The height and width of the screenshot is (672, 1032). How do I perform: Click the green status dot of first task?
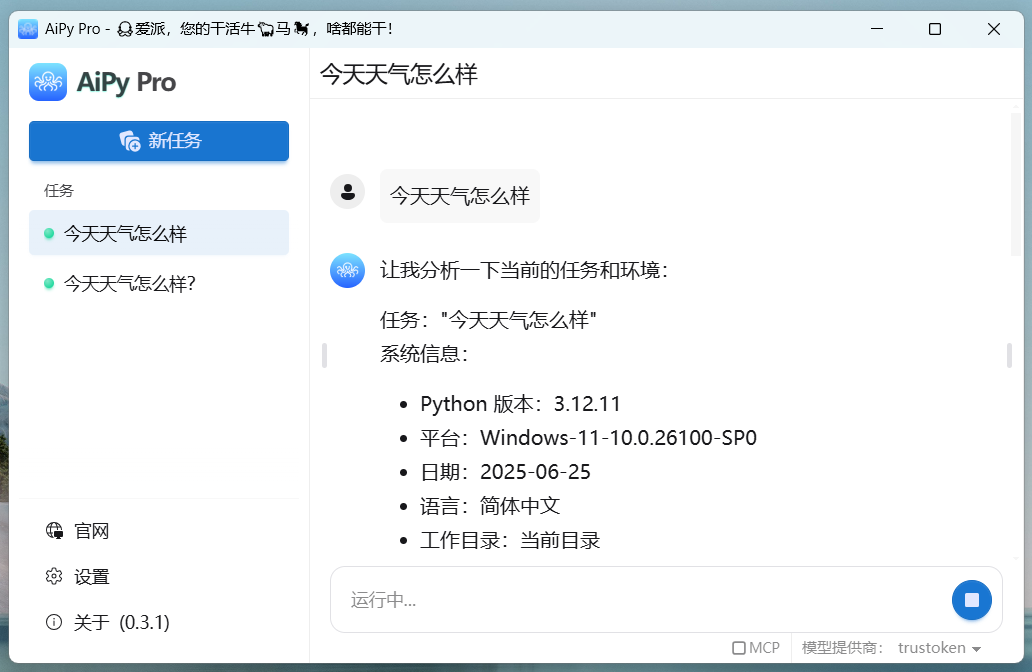click(49, 234)
